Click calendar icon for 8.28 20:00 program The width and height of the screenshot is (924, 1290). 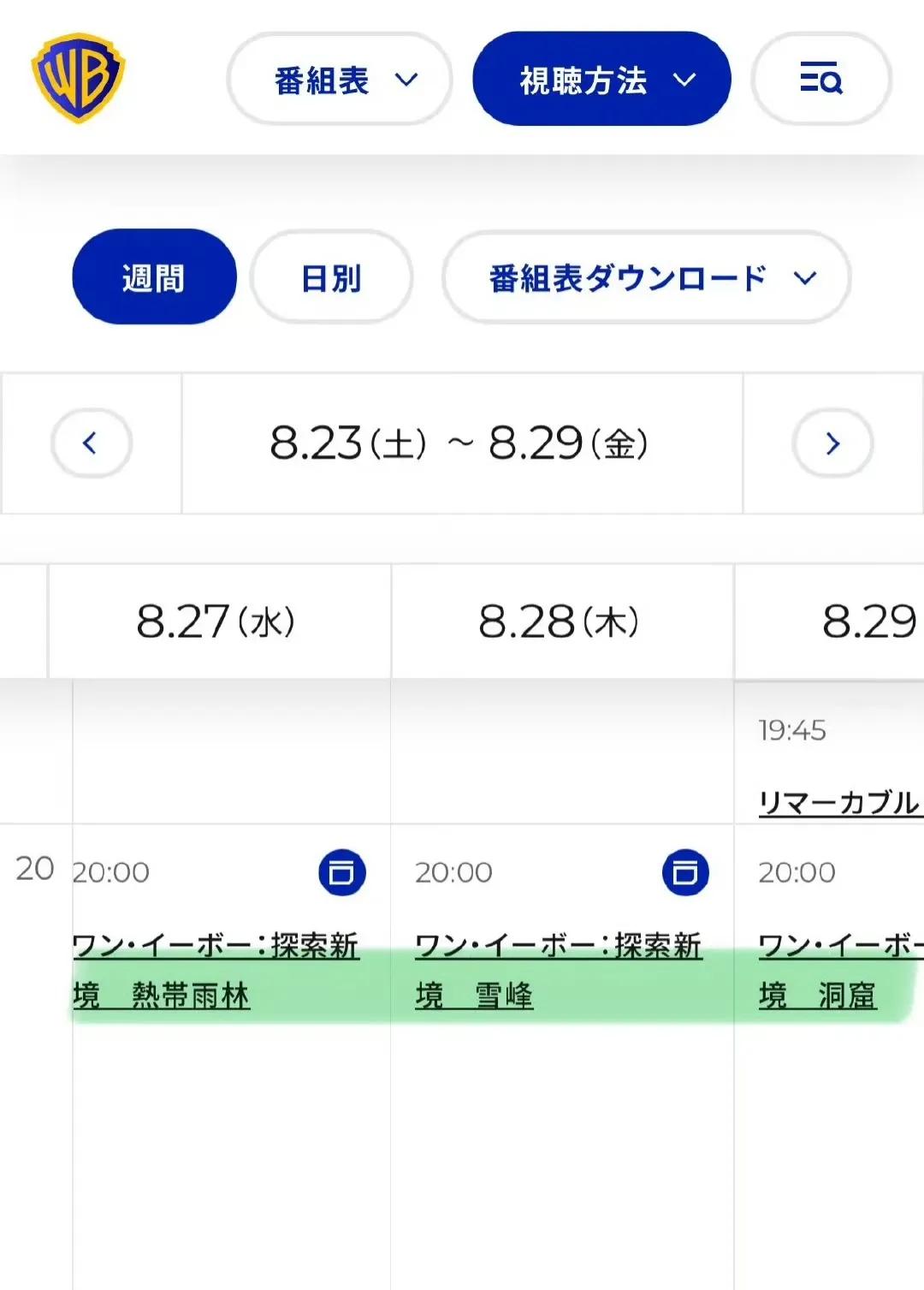685,872
